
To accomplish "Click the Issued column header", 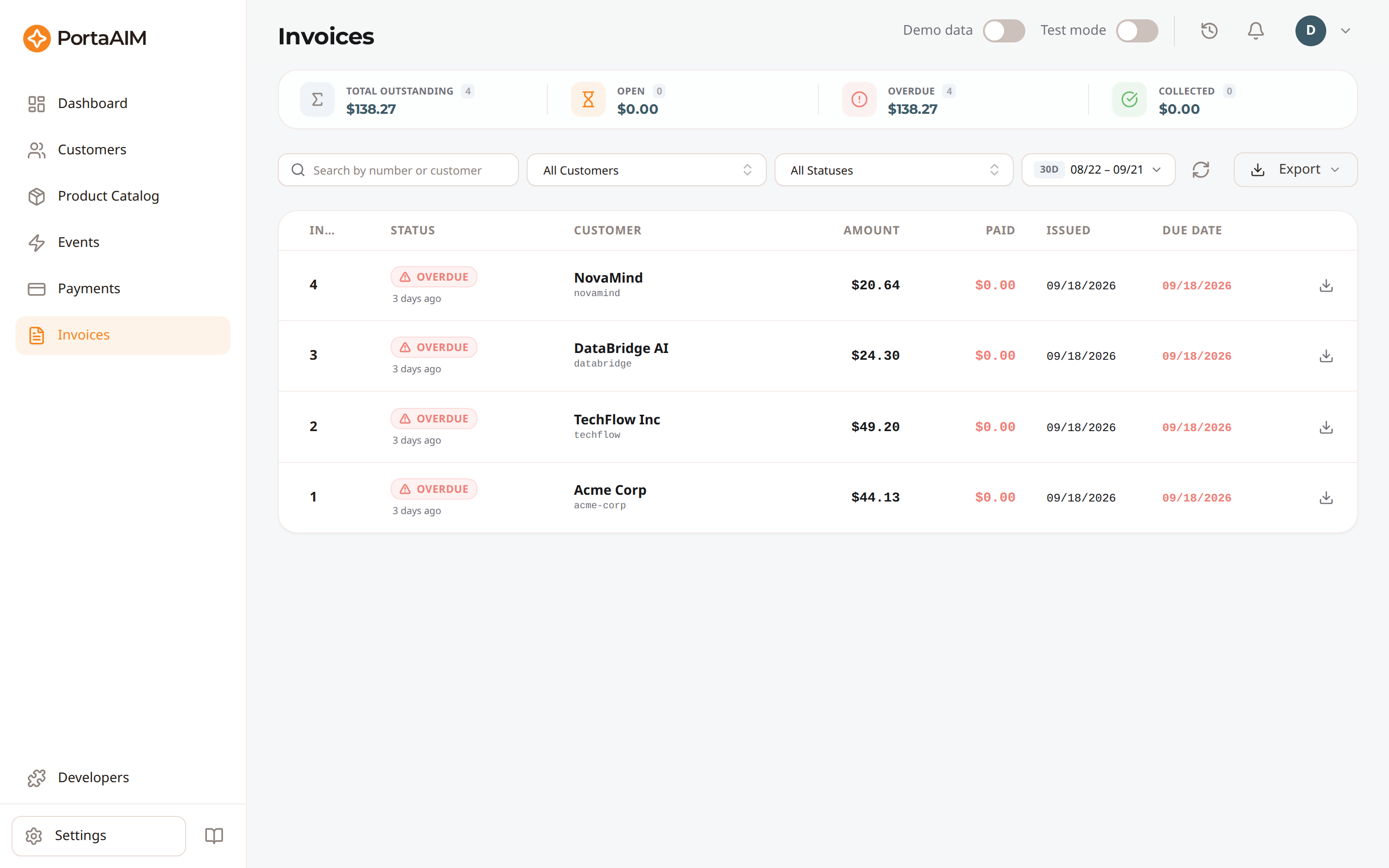I will [x=1068, y=230].
